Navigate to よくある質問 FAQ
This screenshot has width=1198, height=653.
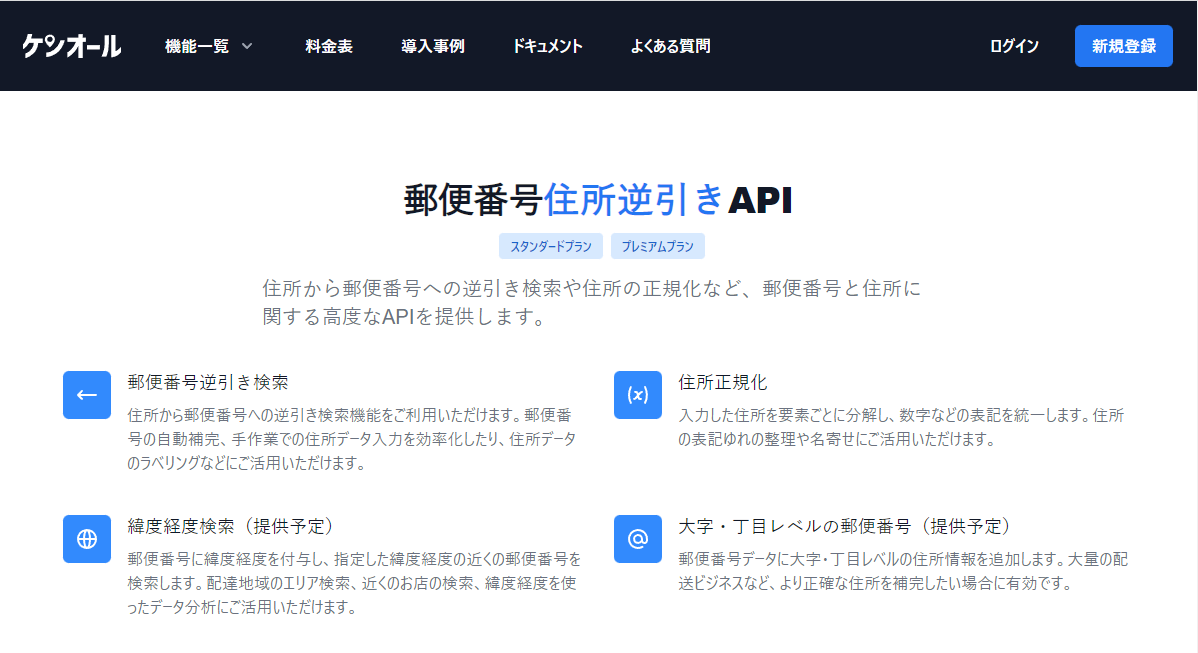coord(670,46)
